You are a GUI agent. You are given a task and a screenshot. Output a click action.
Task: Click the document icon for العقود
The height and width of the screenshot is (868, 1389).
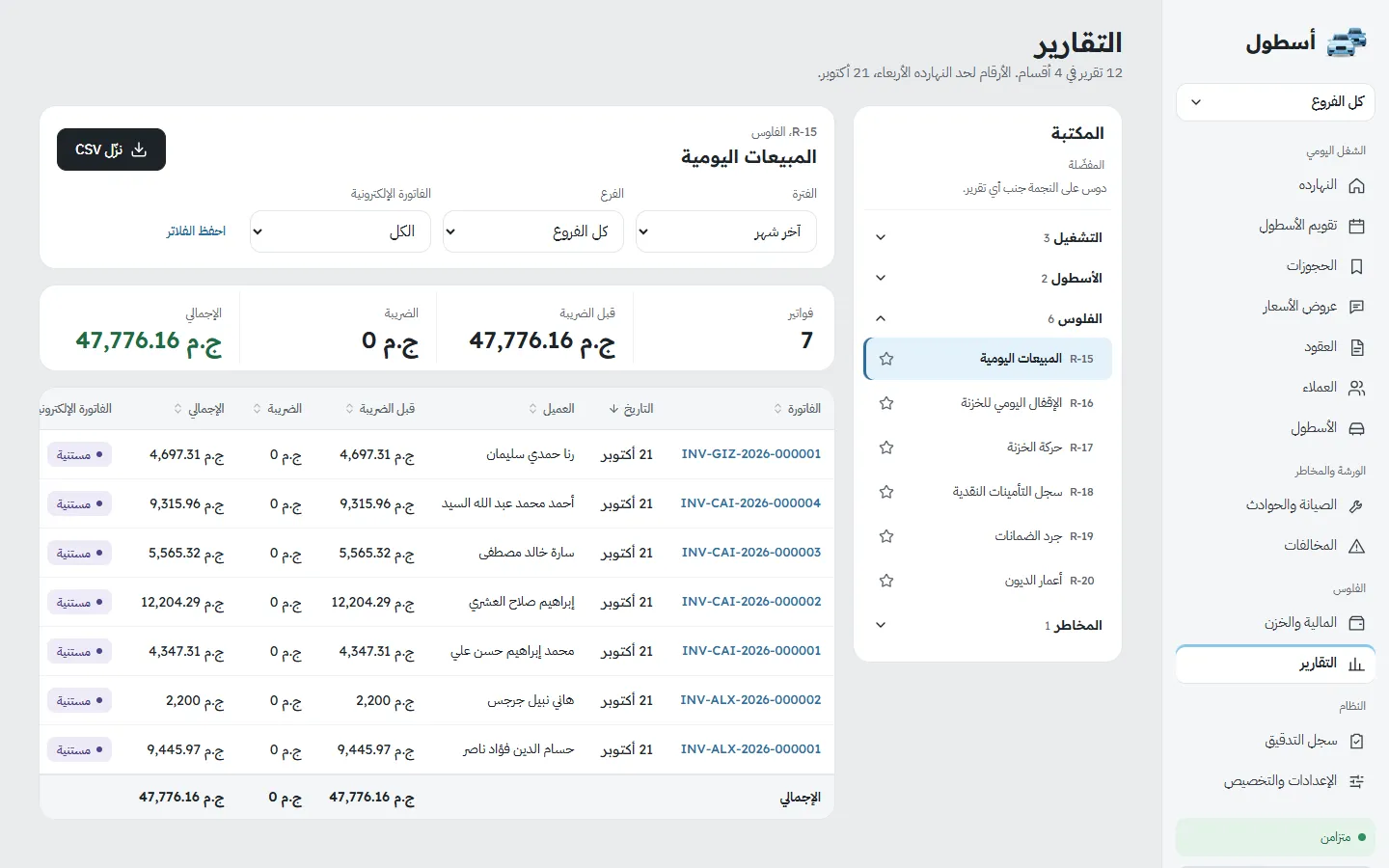tap(1356, 347)
